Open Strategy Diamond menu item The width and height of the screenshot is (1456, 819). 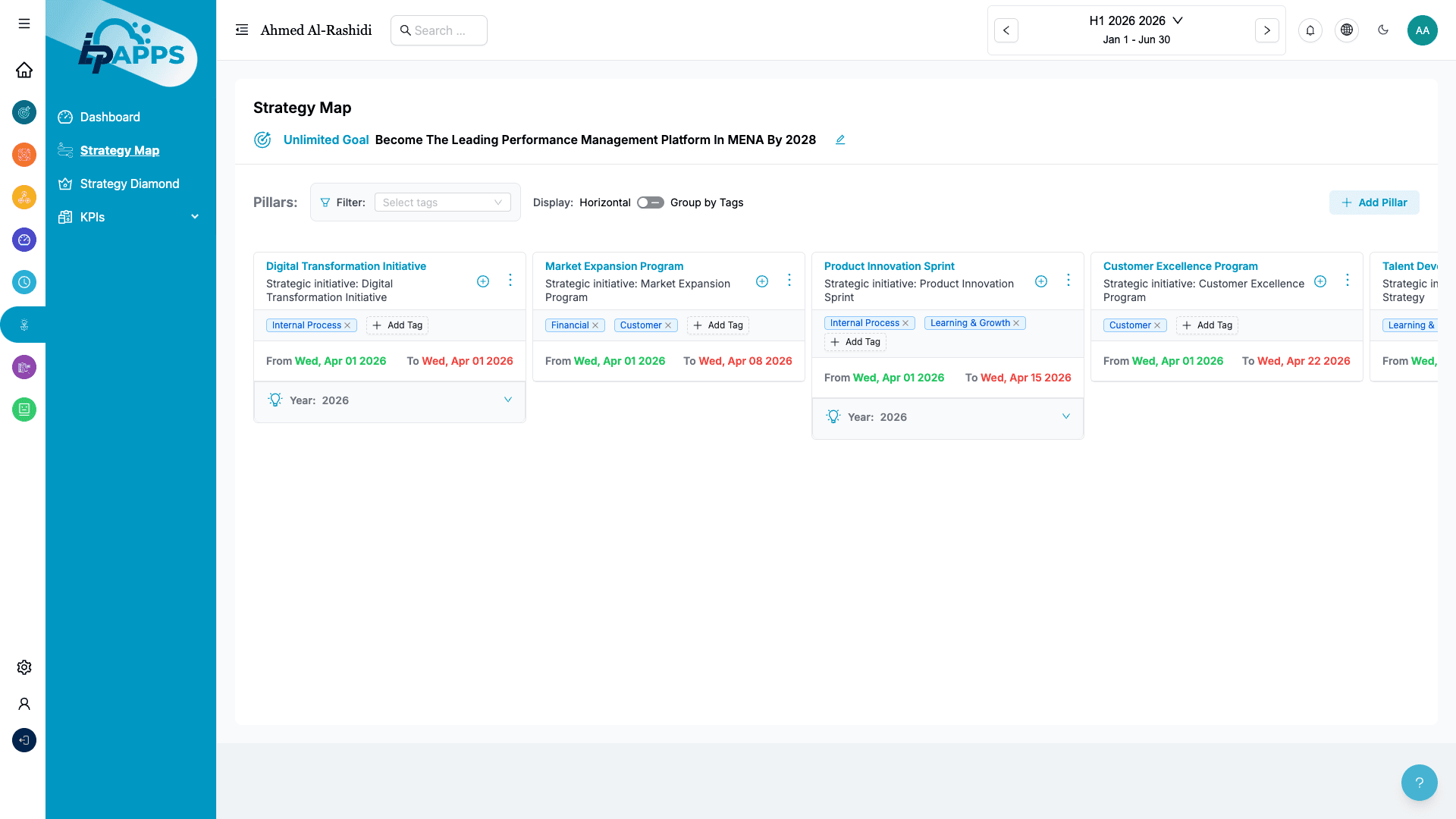(x=130, y=184)
